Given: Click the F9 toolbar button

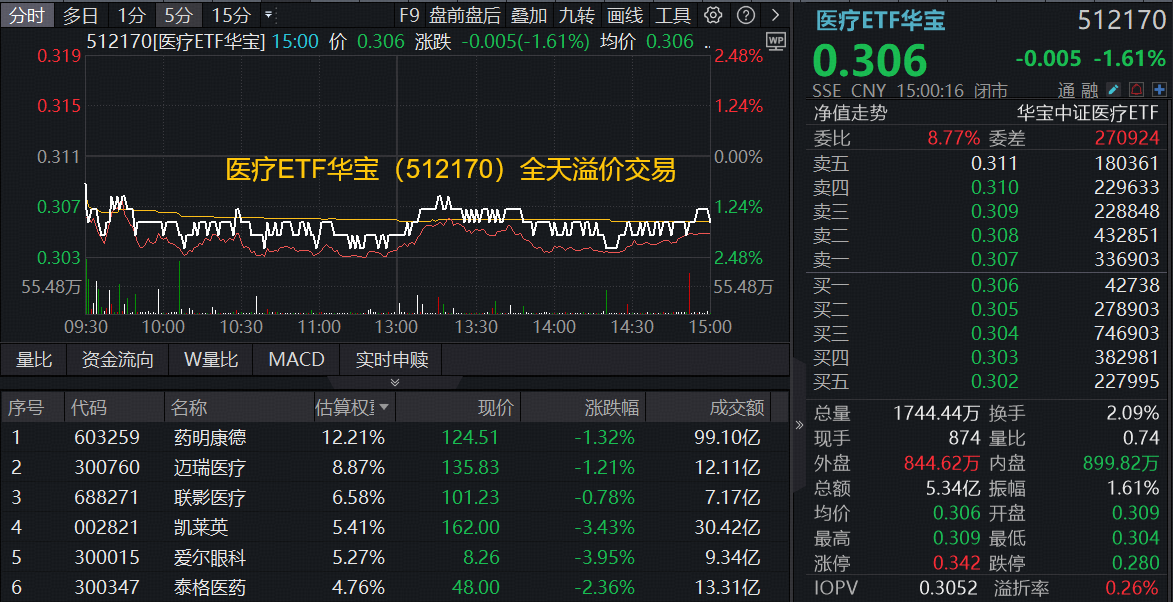Looking at the screenshot, I should [x=410, y=15].
